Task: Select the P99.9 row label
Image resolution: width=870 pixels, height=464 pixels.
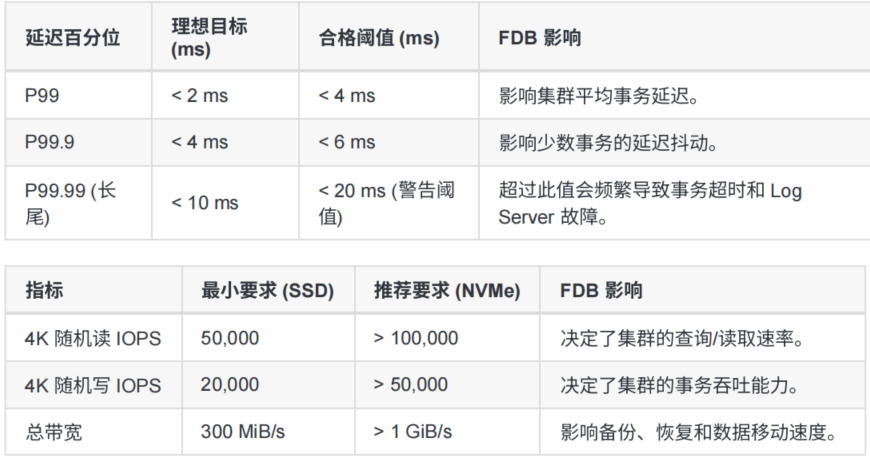Action: [x=49, y=142]
